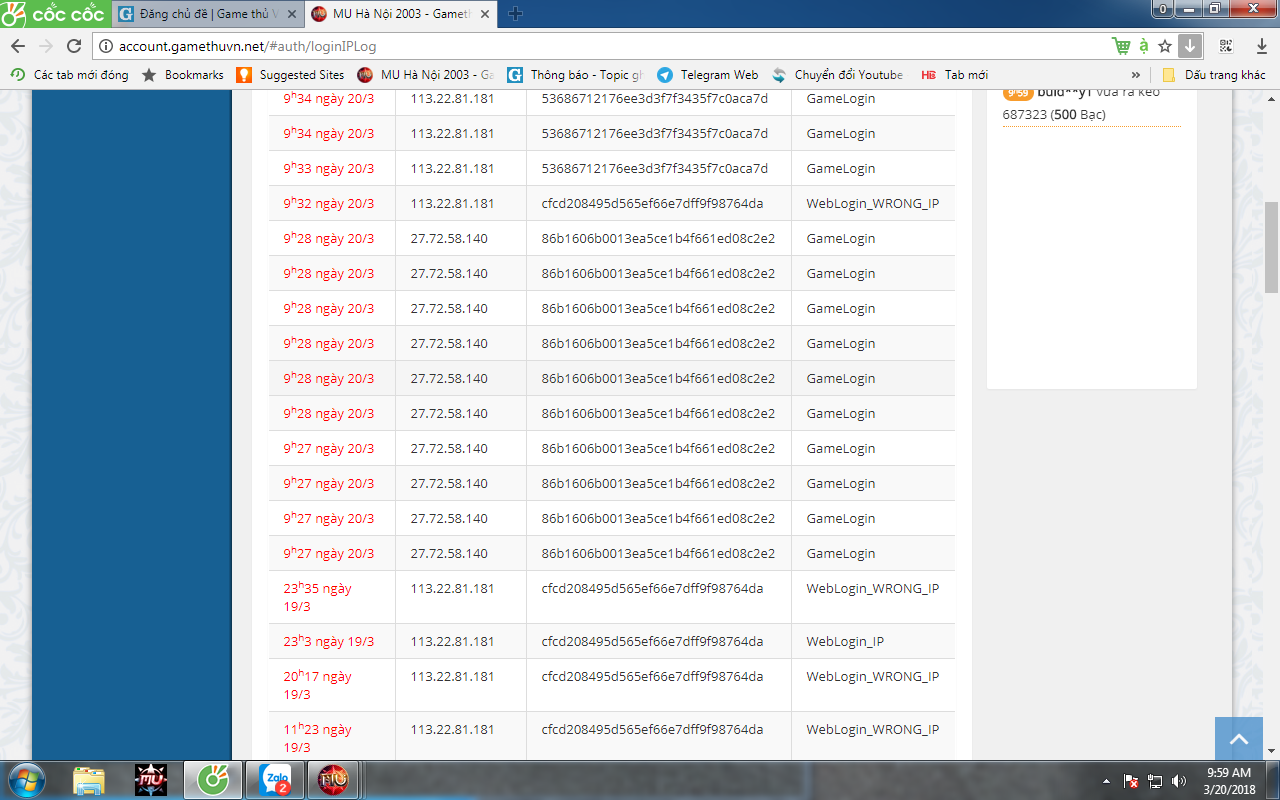Viewport: 1280px width, 800px height.
Task: Open the QR code icon
Action: pos(1226,46)
